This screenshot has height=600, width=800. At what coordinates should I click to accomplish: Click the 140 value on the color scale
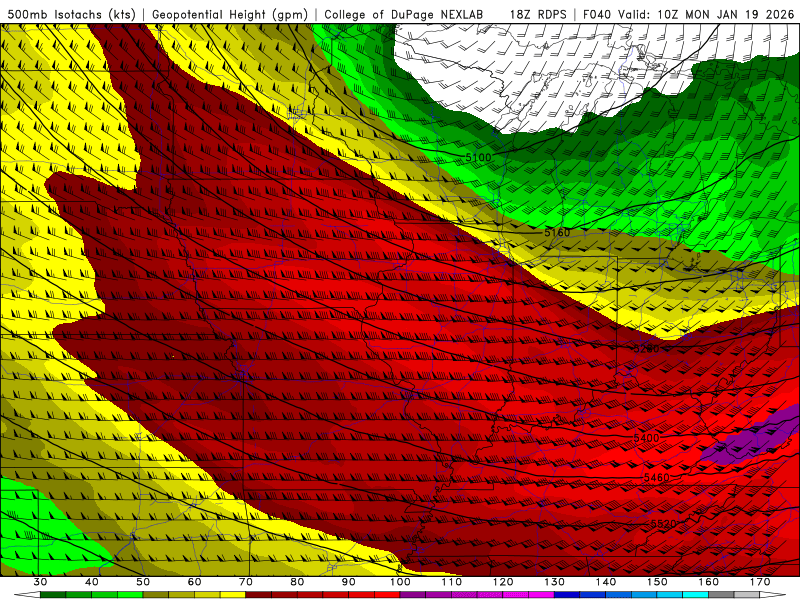click(x=606, y=582)
